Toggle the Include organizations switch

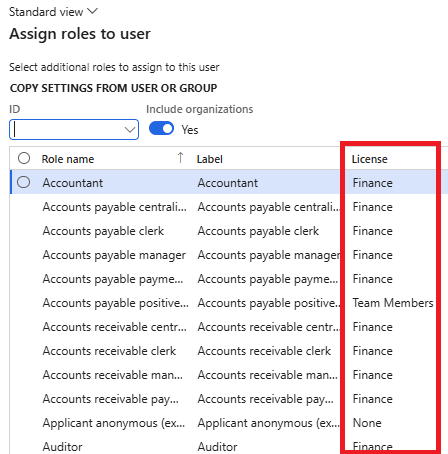tap(161, 129)
